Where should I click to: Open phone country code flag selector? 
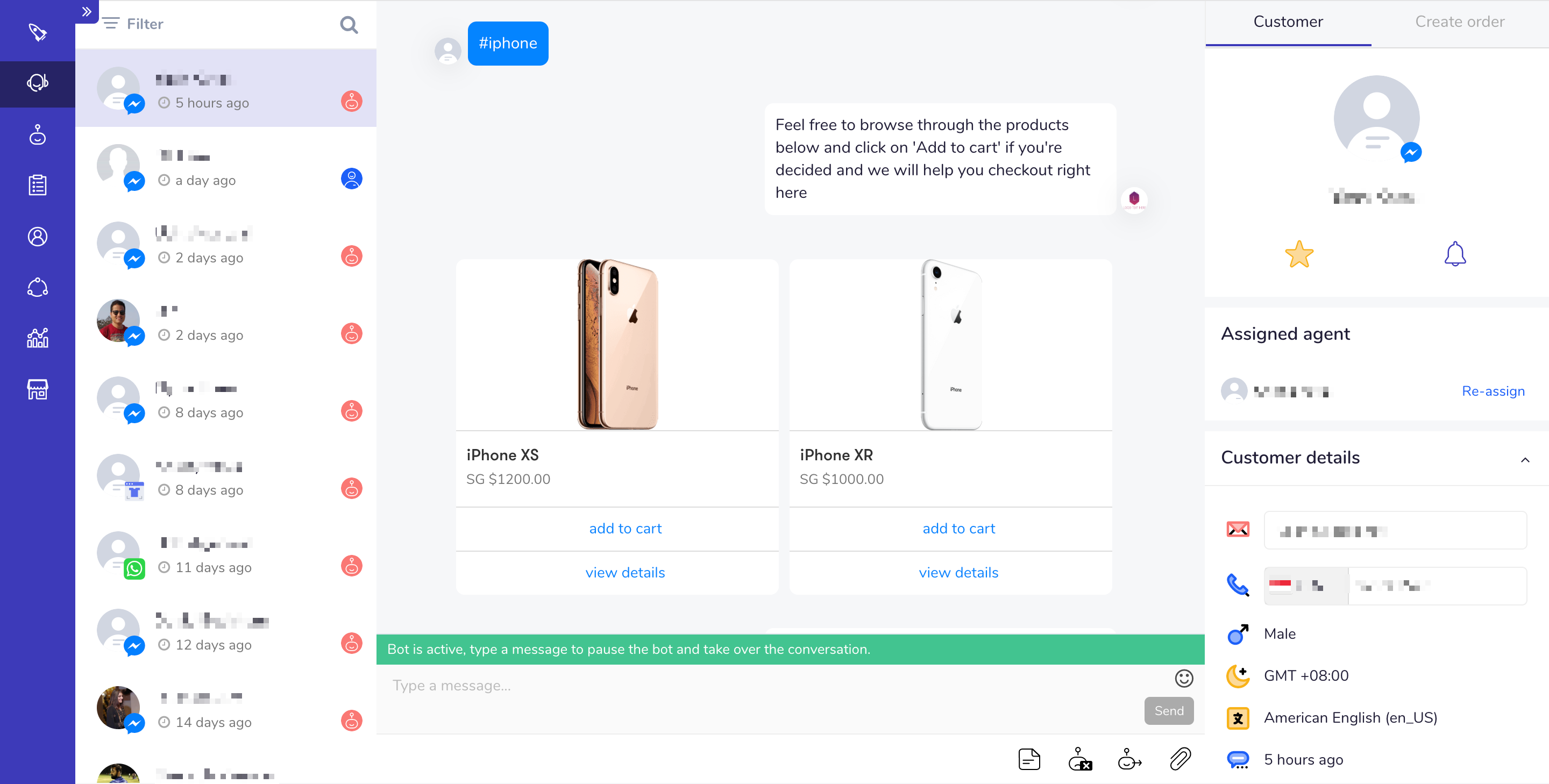[1306, 585]
